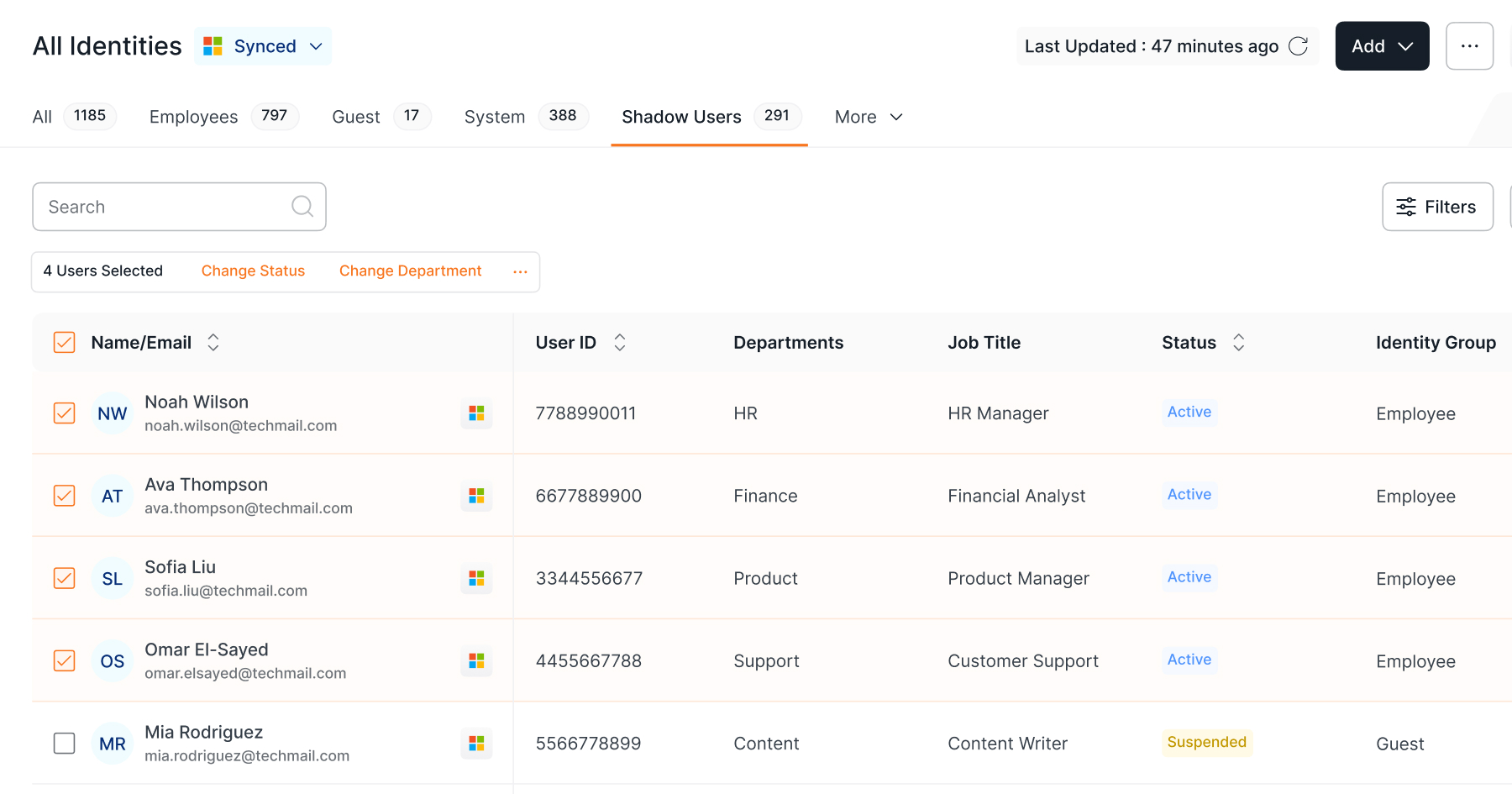Click the Suspended badge in Mia Rodriguez's row
The height and width of the screenshot is (794, 1512).
tap(1207, 742)
